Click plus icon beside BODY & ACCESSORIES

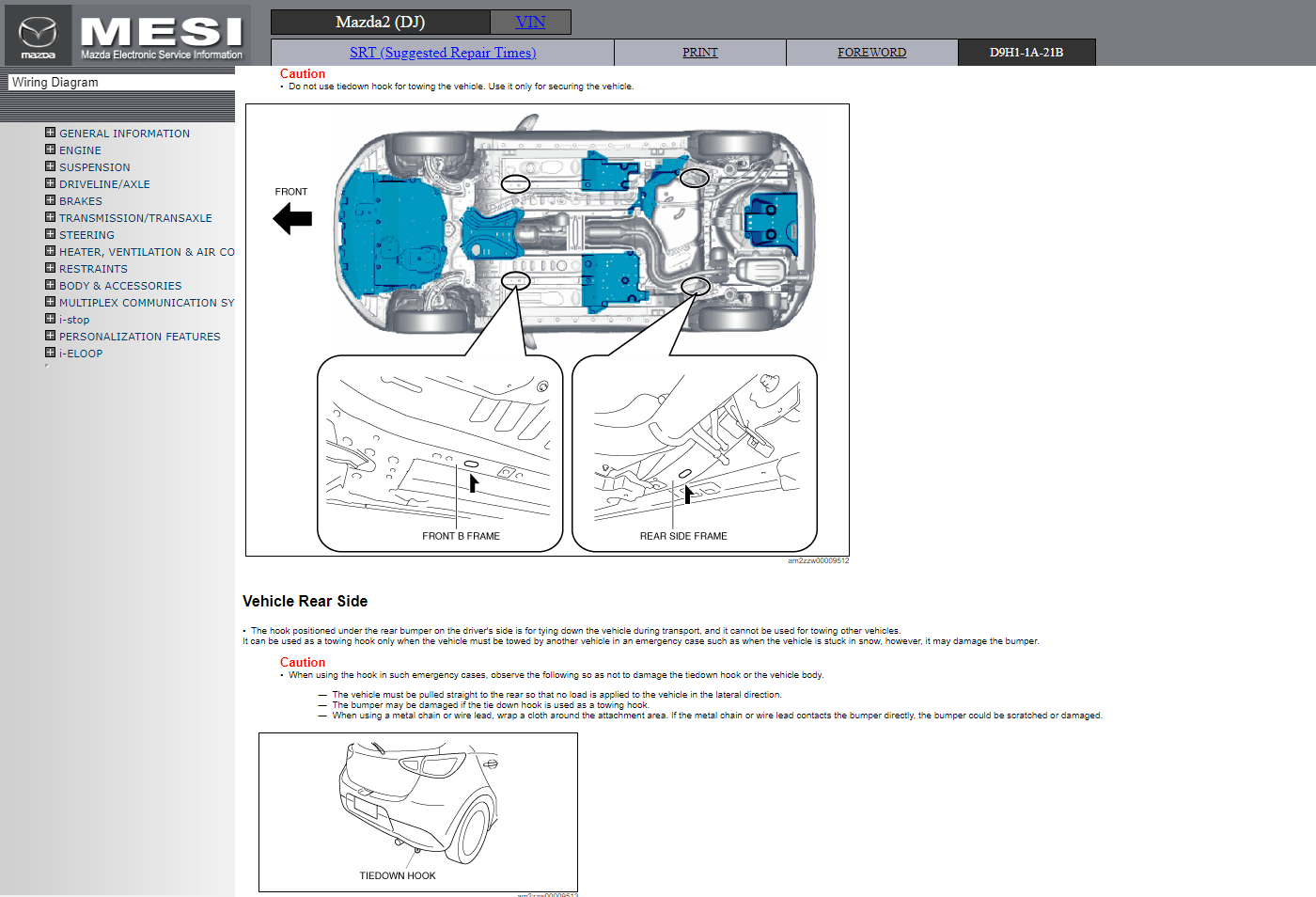(51, 285)
